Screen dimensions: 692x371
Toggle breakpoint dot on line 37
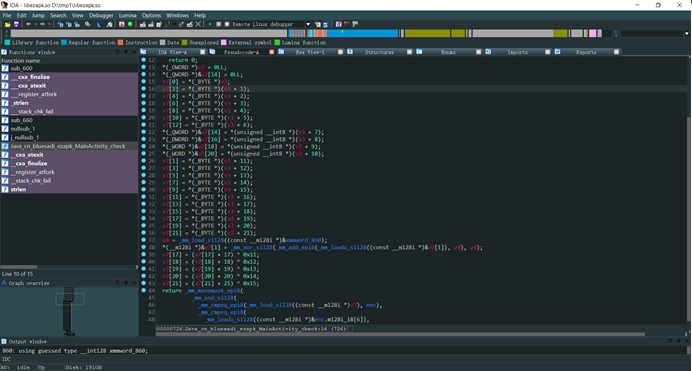click(143, 240)
